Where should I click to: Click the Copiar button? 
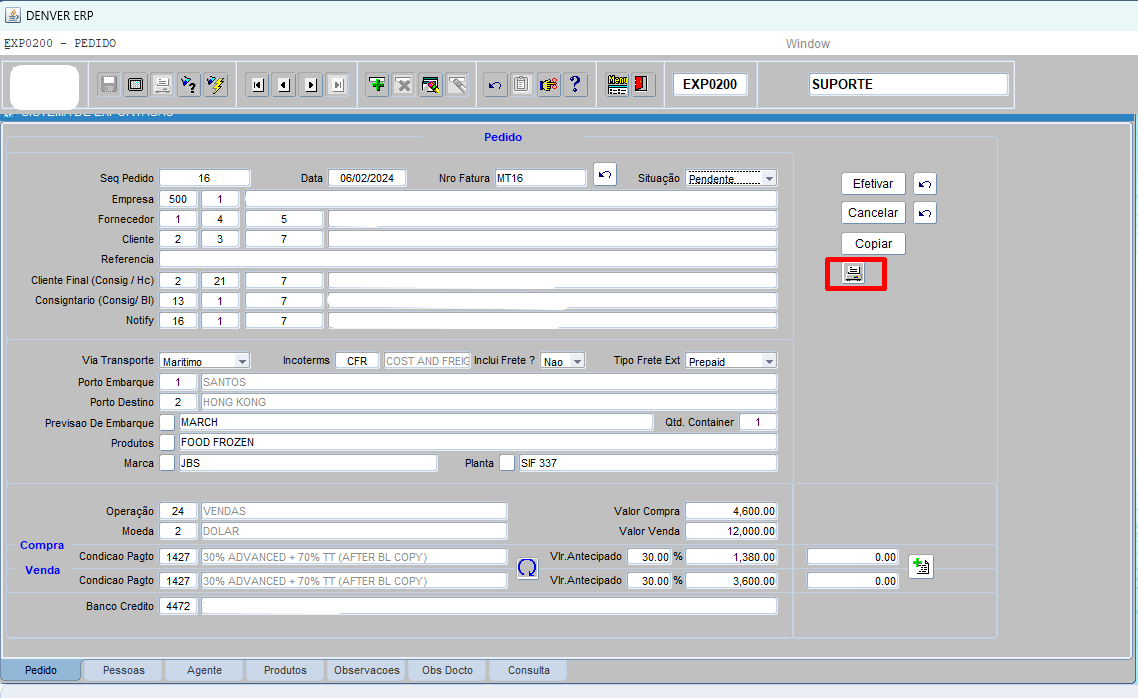(873, 244)
